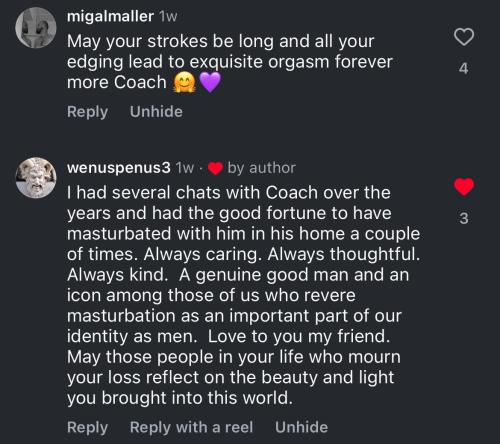Unlike wenuspenus3's comment using the red heart
The image size is (500, 444).
[464, 187]
